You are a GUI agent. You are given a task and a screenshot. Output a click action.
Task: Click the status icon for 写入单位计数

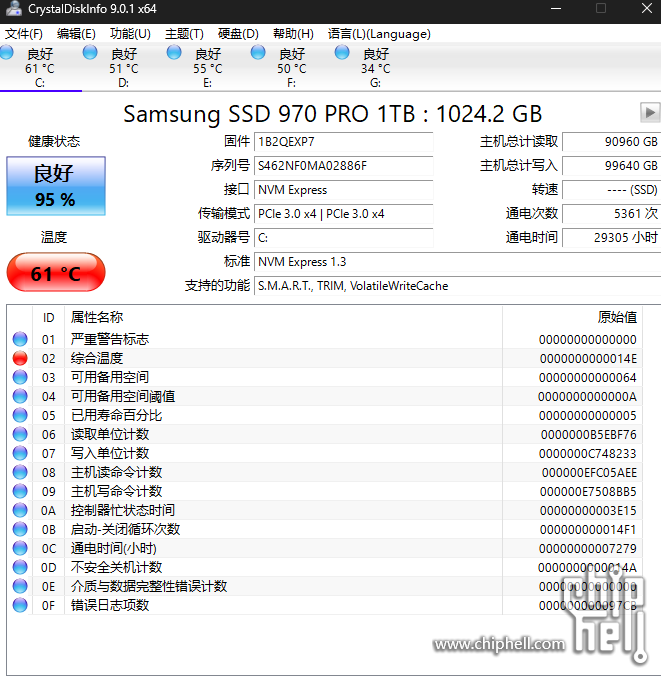pyautogui.click(x=20, y=453)
